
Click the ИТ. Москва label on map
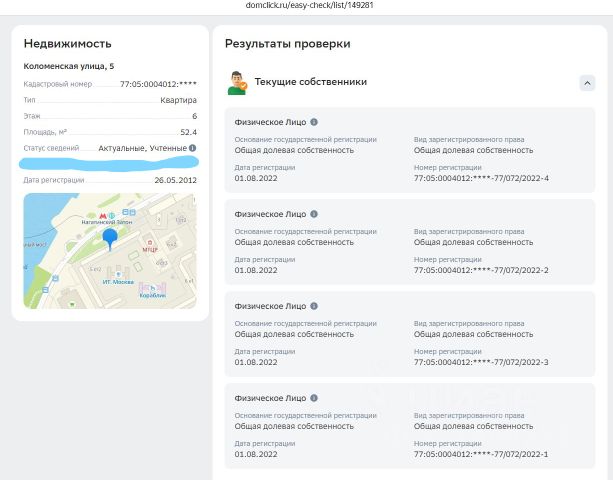coord(118,281)
